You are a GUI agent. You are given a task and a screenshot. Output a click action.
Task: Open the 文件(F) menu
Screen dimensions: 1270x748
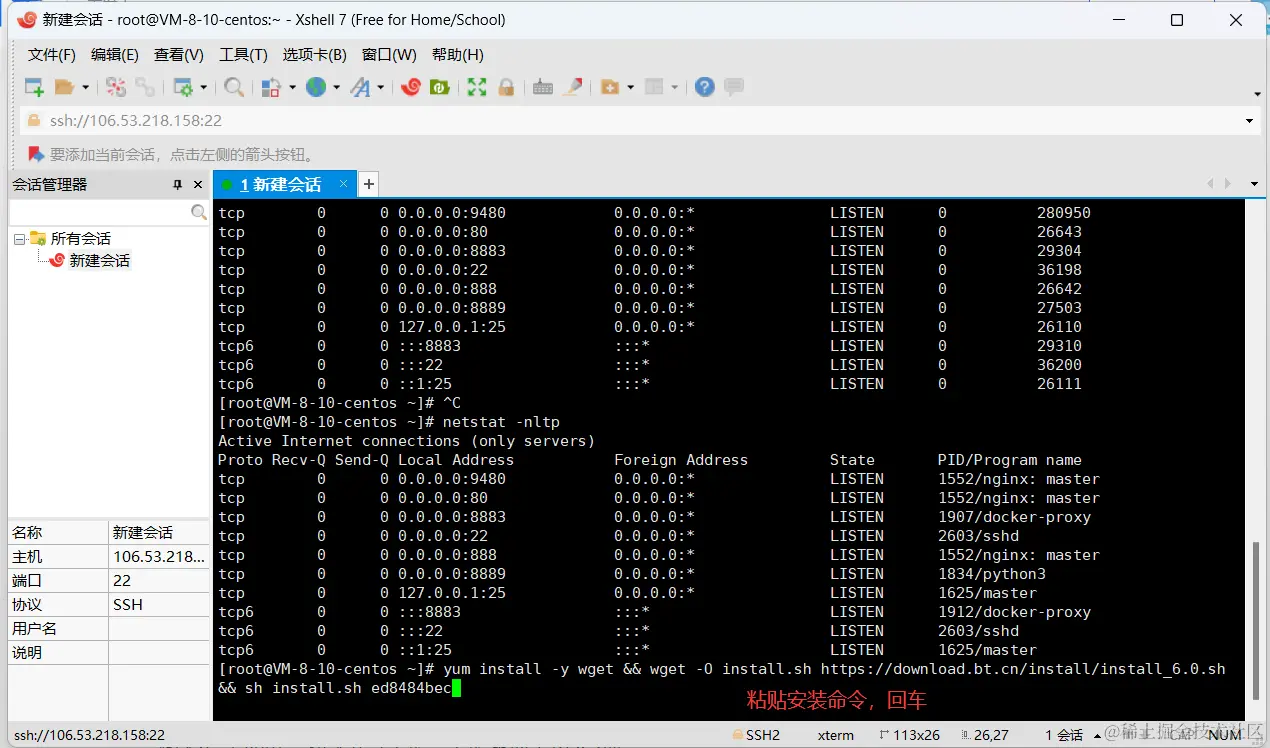(x=52, y=54)
